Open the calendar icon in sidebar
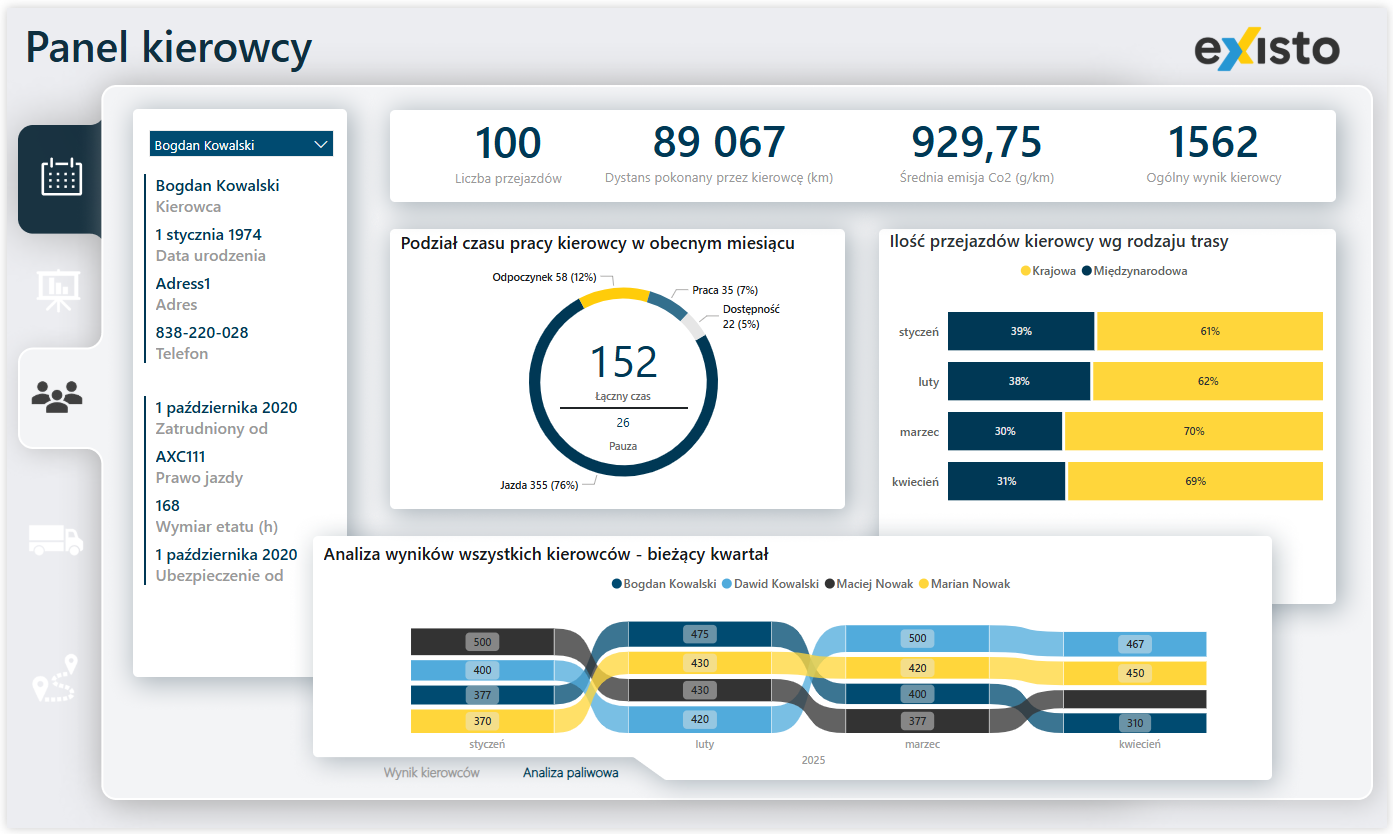This screenshot has width=1393, height=834. coord(61,177)
